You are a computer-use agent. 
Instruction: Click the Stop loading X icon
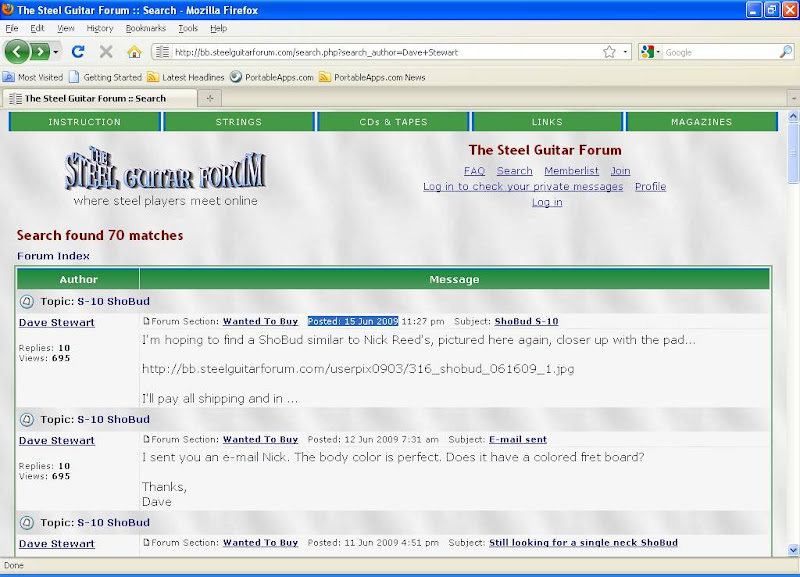[x=106, y=52]
